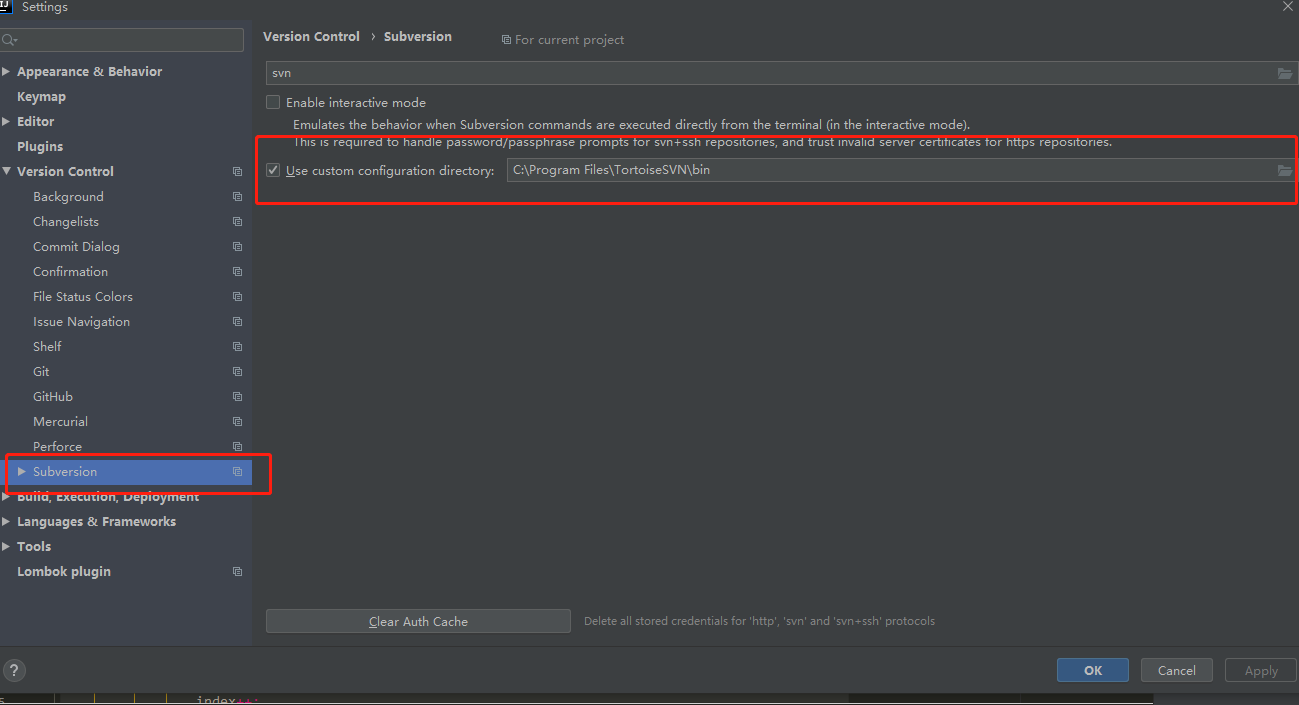The width and height of the screenshot is (1299, 705).
Task: Click the project-scope icon beside Lombok plugin
Action: [x=237, y=571]
